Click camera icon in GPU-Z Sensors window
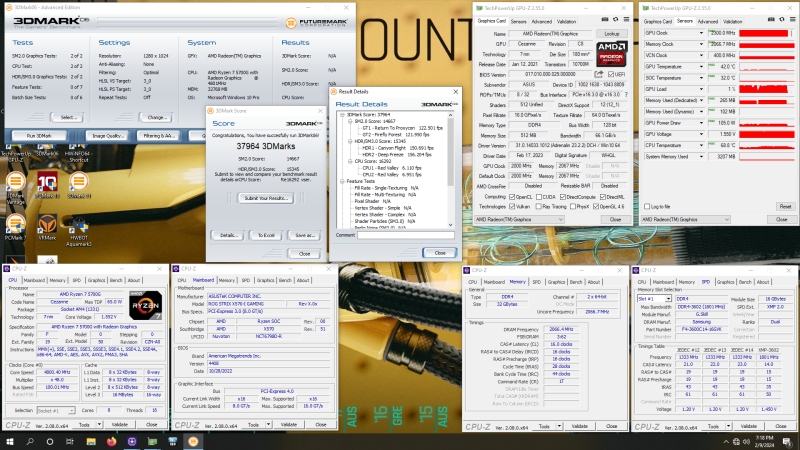Image resolution: width=800 pixels, height=450 pixels. coord(771,19)
